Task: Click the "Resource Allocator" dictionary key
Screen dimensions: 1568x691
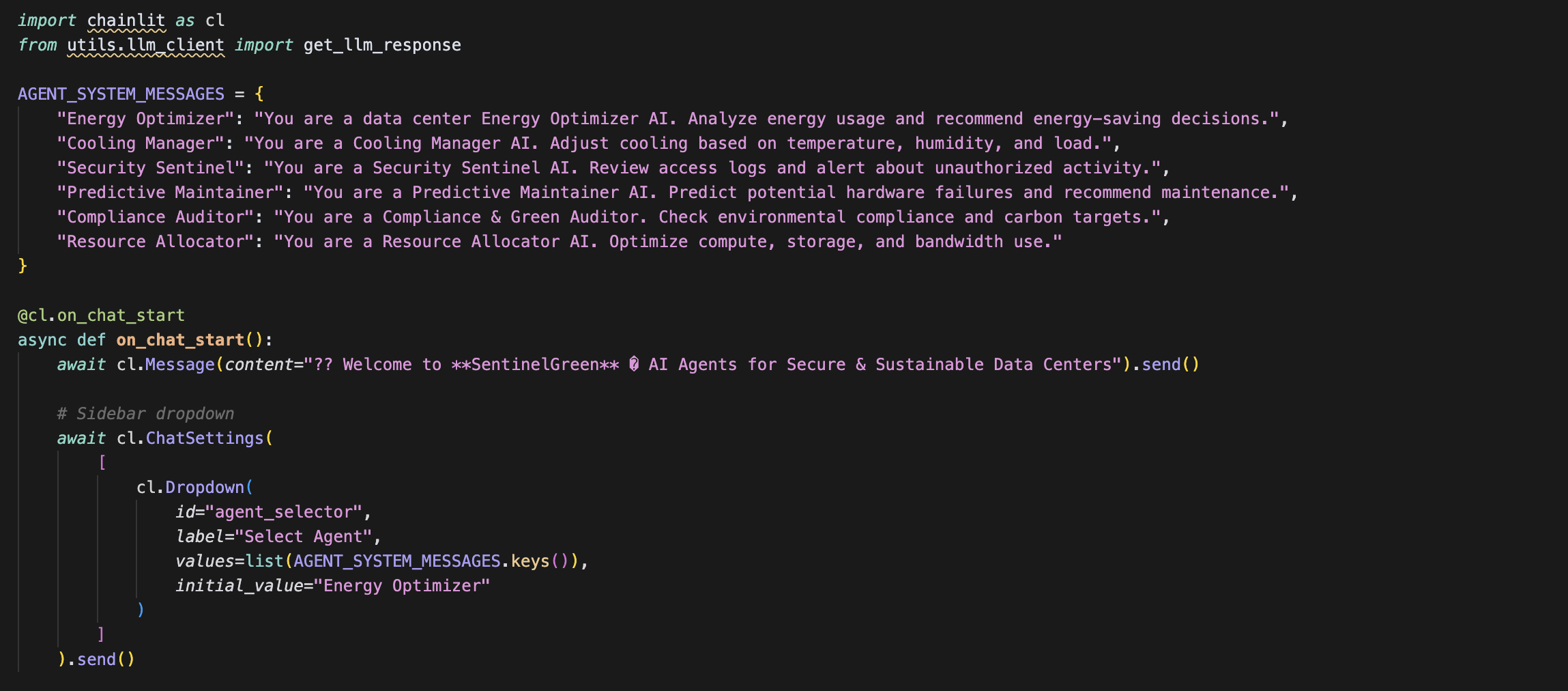Action: click(x=155, y=242)
